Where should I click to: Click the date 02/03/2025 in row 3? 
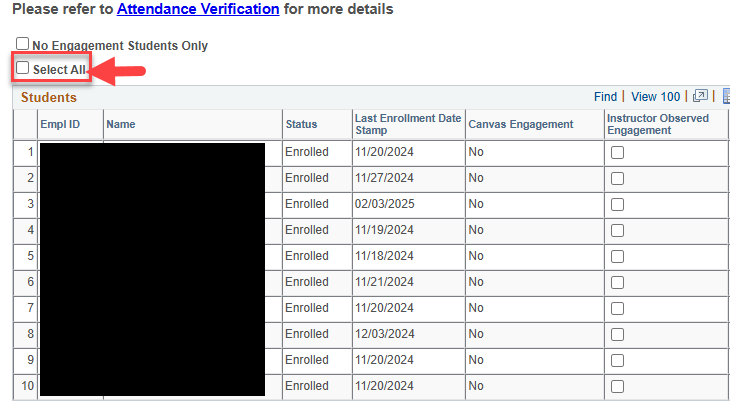[x=385, y=204]
